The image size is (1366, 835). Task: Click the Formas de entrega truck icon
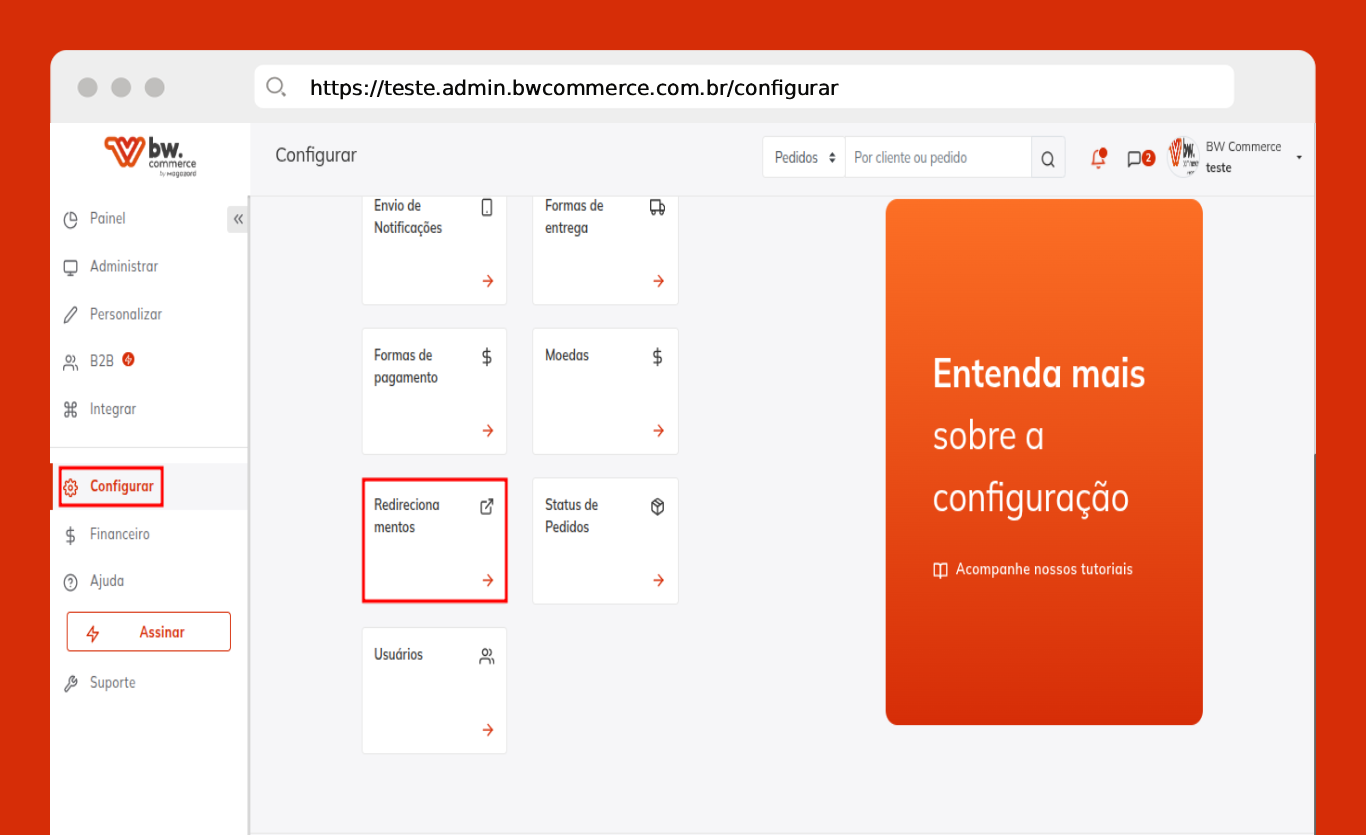657,207
